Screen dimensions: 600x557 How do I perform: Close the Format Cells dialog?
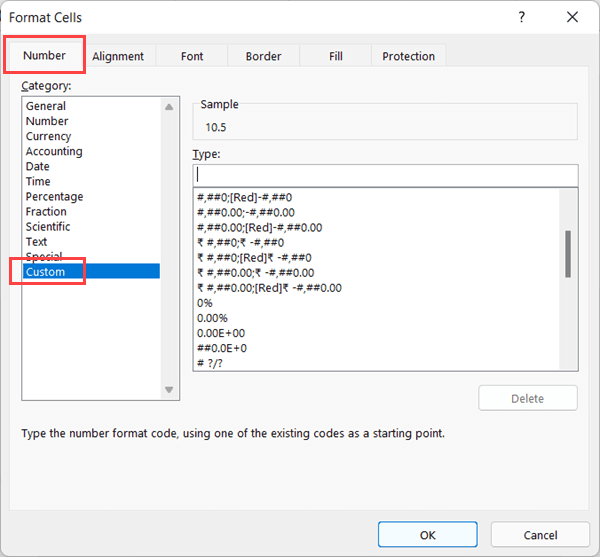coord(572,17)
